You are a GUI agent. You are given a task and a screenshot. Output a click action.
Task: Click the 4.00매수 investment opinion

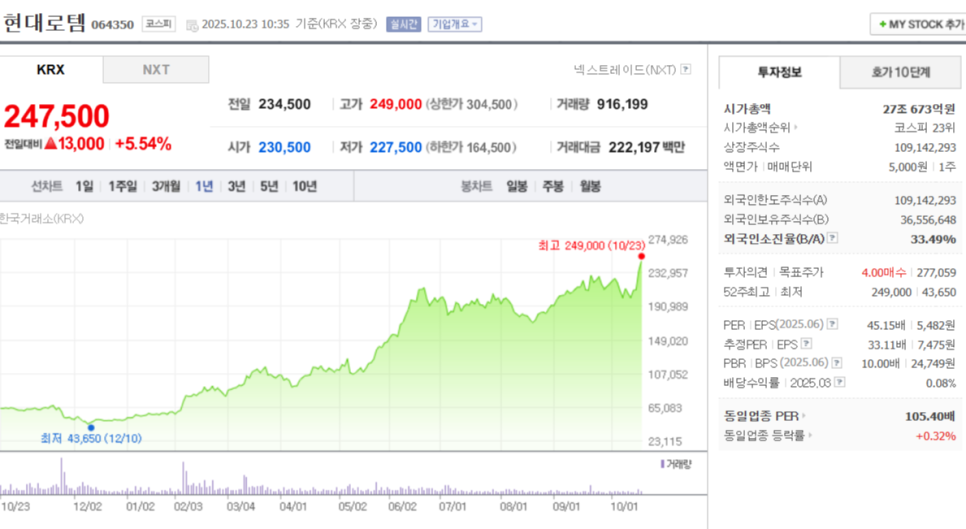883,272
